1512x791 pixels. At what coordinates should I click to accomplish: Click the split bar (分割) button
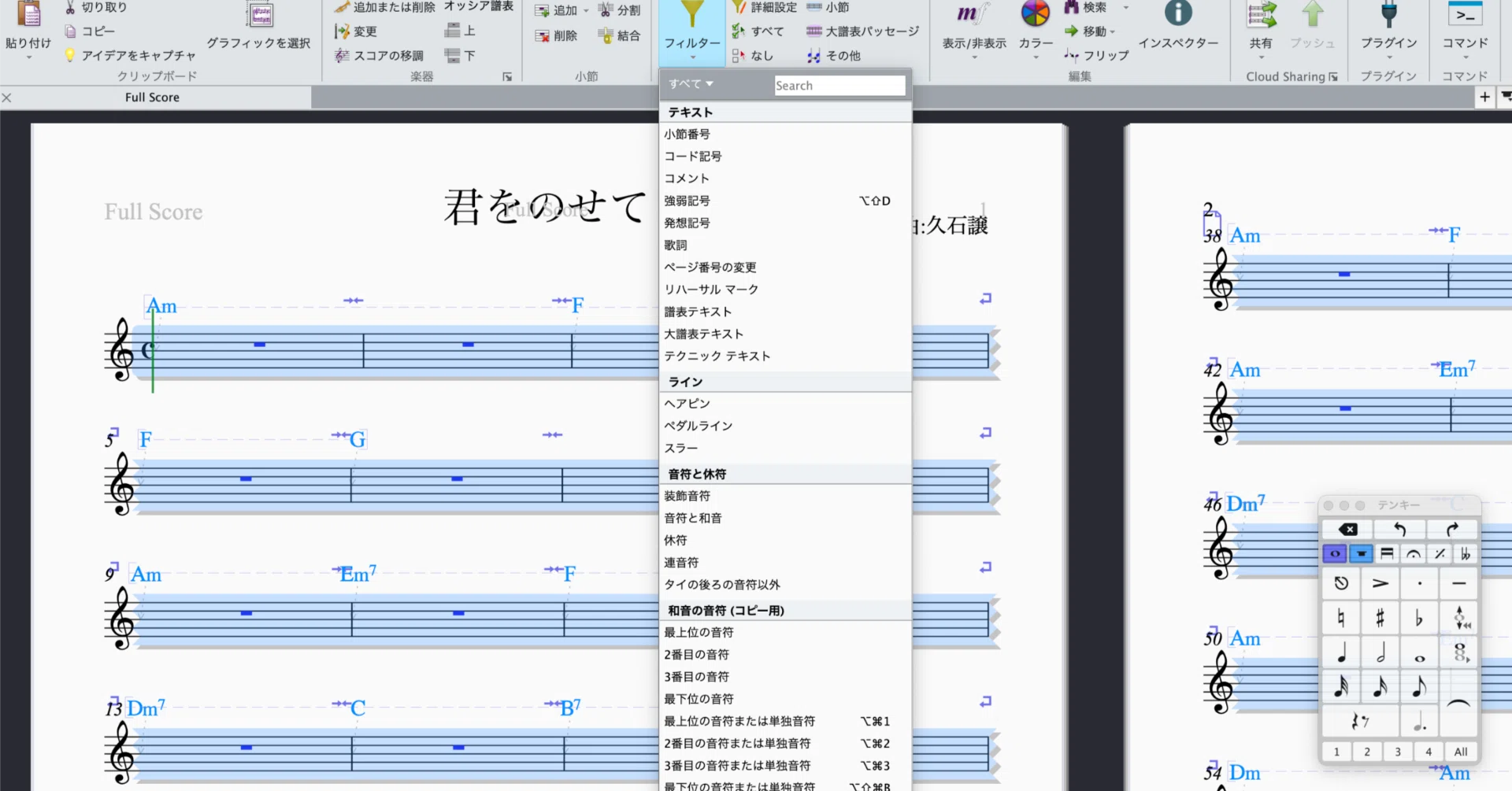(619, 10)
